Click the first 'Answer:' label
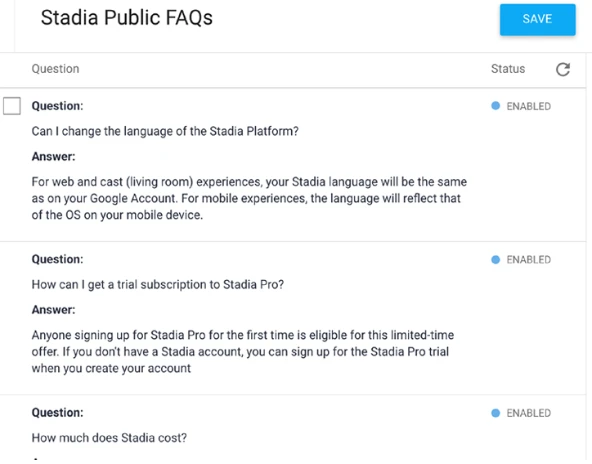Image resolution: width=592 pixels, height=464 pixels. pyautogui.click(x=53, y=156)
